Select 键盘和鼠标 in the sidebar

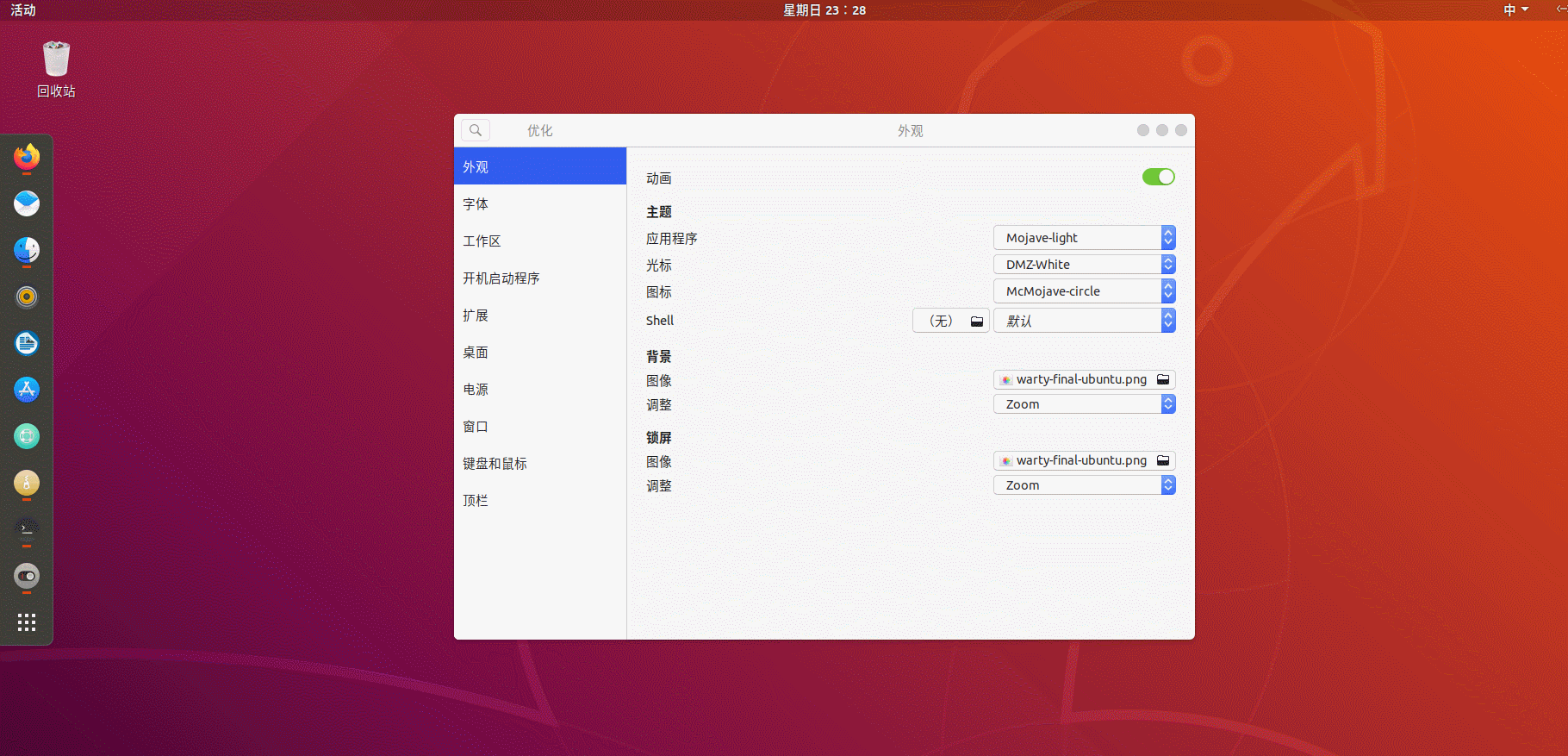click(x=540, y=463)
